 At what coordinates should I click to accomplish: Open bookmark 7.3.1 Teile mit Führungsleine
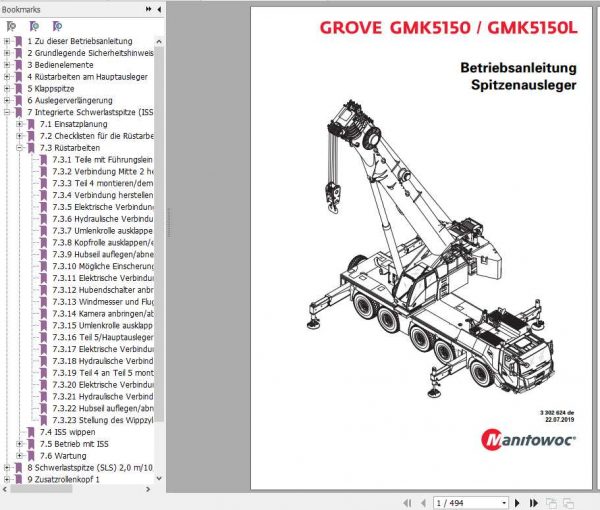tap(103, 160)
